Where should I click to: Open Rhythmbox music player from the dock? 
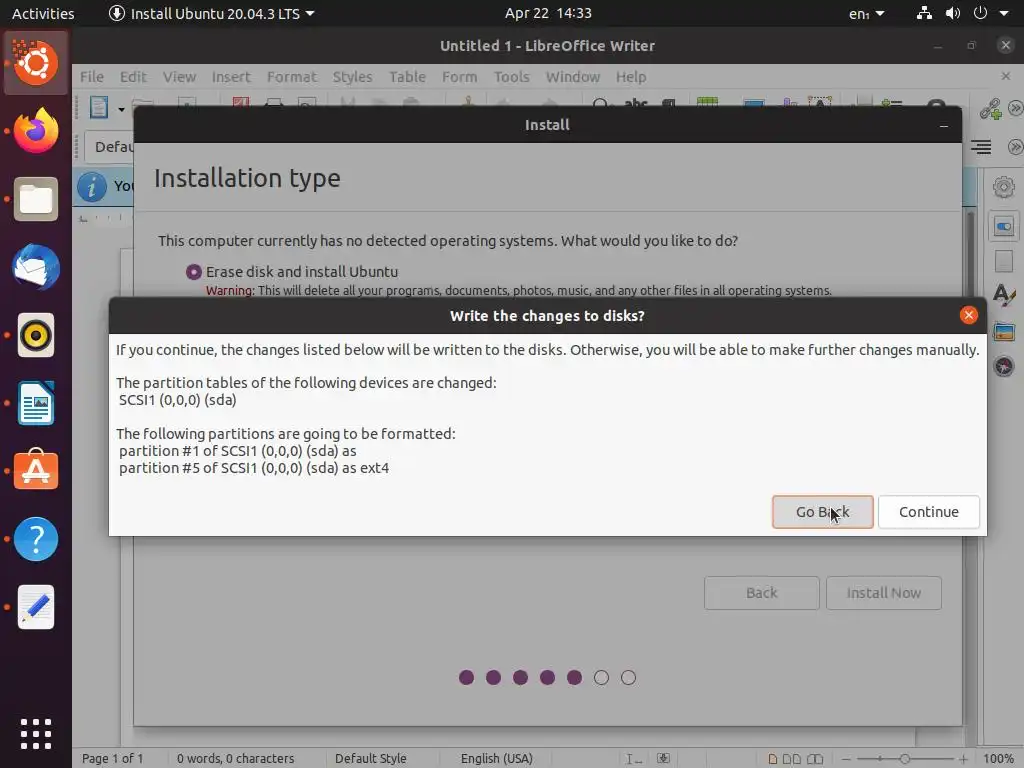click(36, 335)
